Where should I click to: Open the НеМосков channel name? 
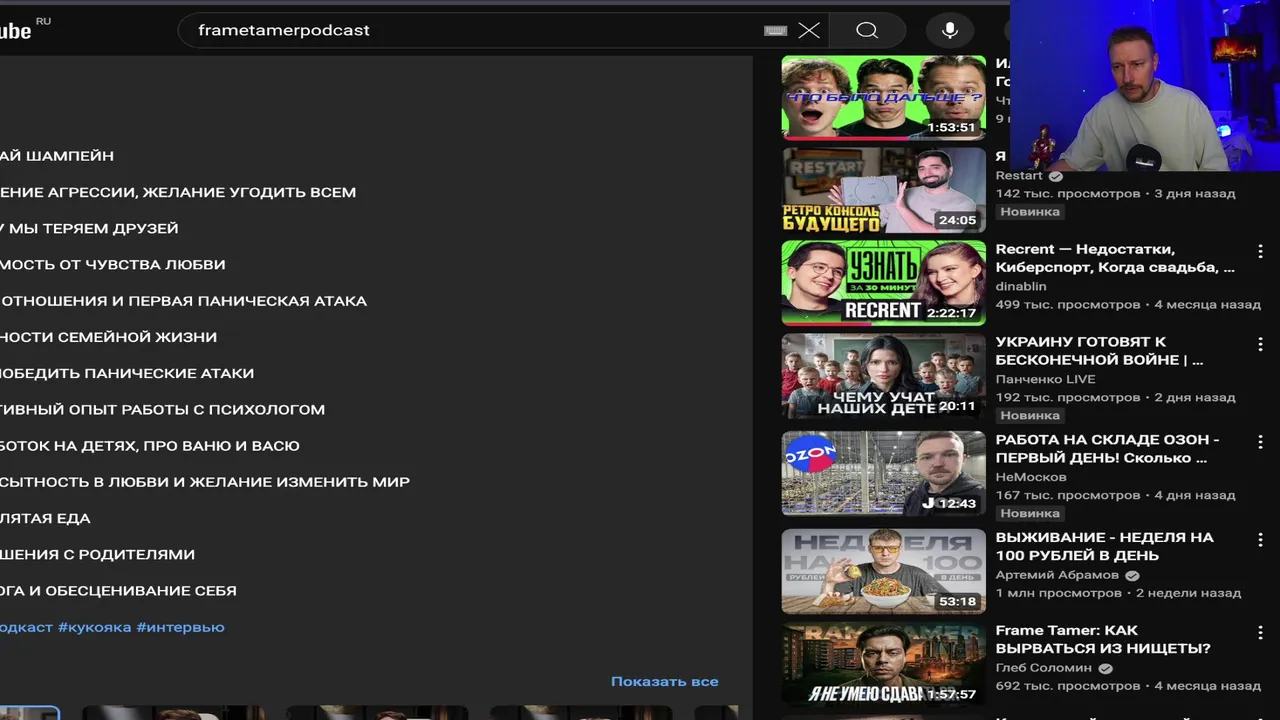[1031, 477]
